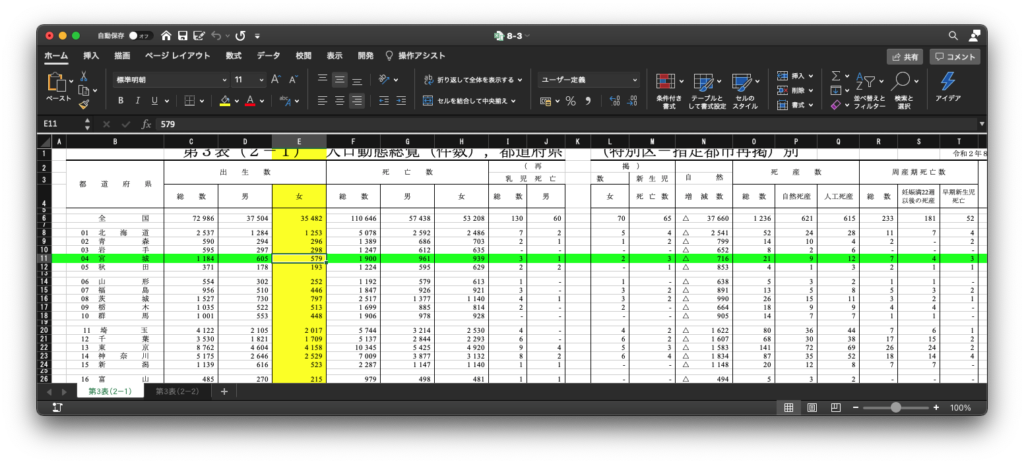This screenshot has width=1024, height=464.
Task: Align text left in the cell
Action: coord(322,101)
